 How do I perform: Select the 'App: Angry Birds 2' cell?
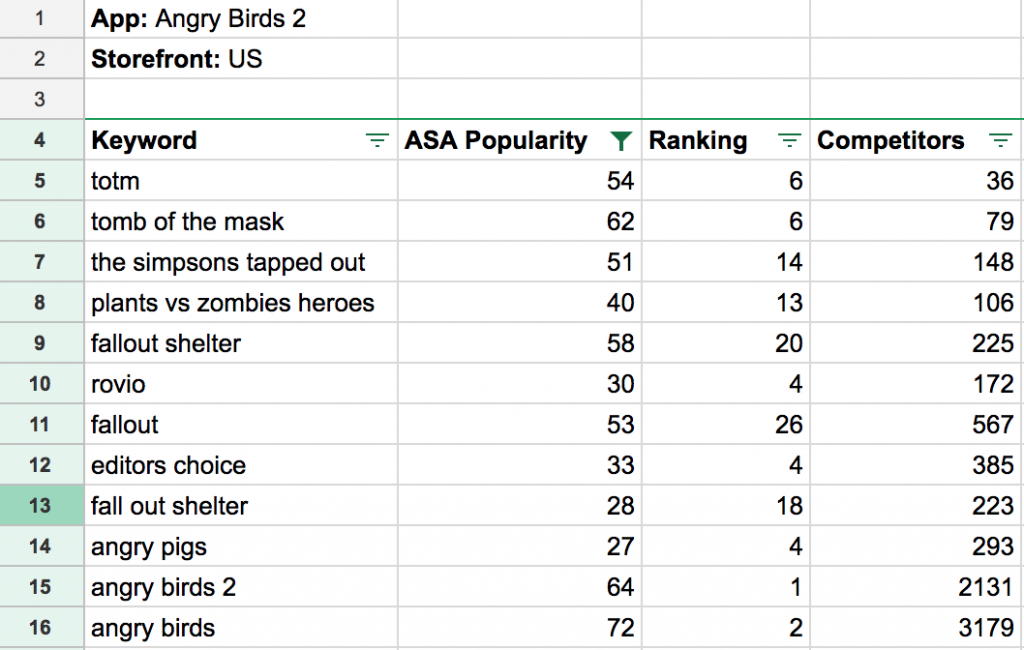[x=241, y=18]
